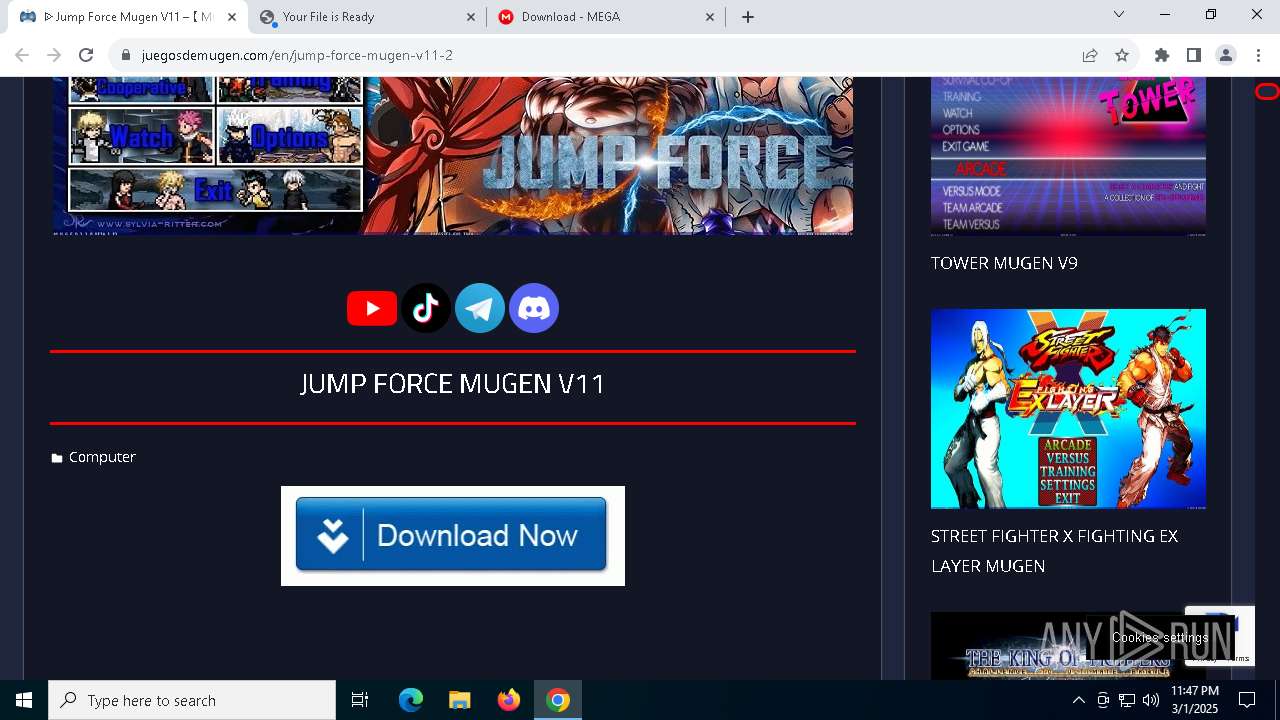Viewport: 1280px width, 720px height.
Task: Close the Your File is Ready tab
Action: [x=472, y=17]
